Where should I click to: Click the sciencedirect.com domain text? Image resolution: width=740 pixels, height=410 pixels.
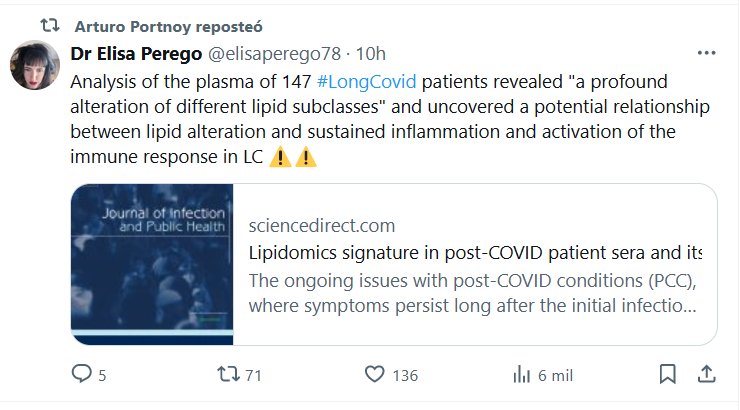pyautogui.click(x=321, y=225)
